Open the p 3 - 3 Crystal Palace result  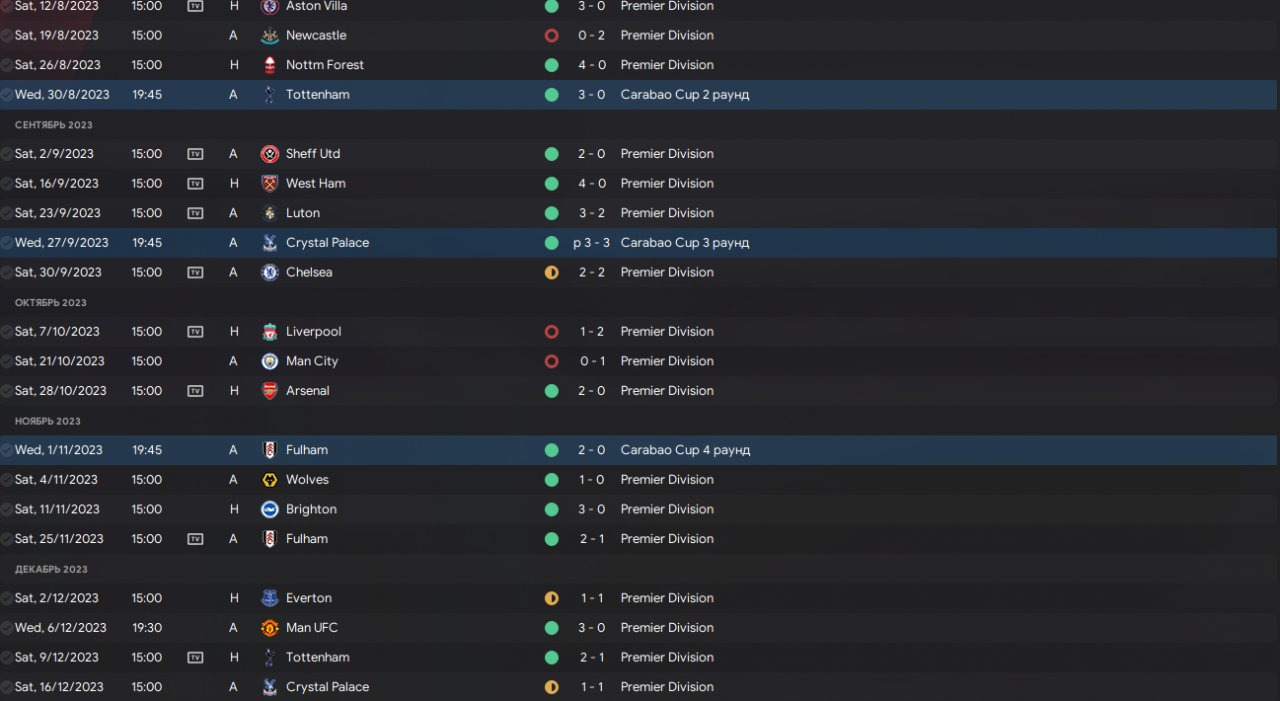[591, 243]
